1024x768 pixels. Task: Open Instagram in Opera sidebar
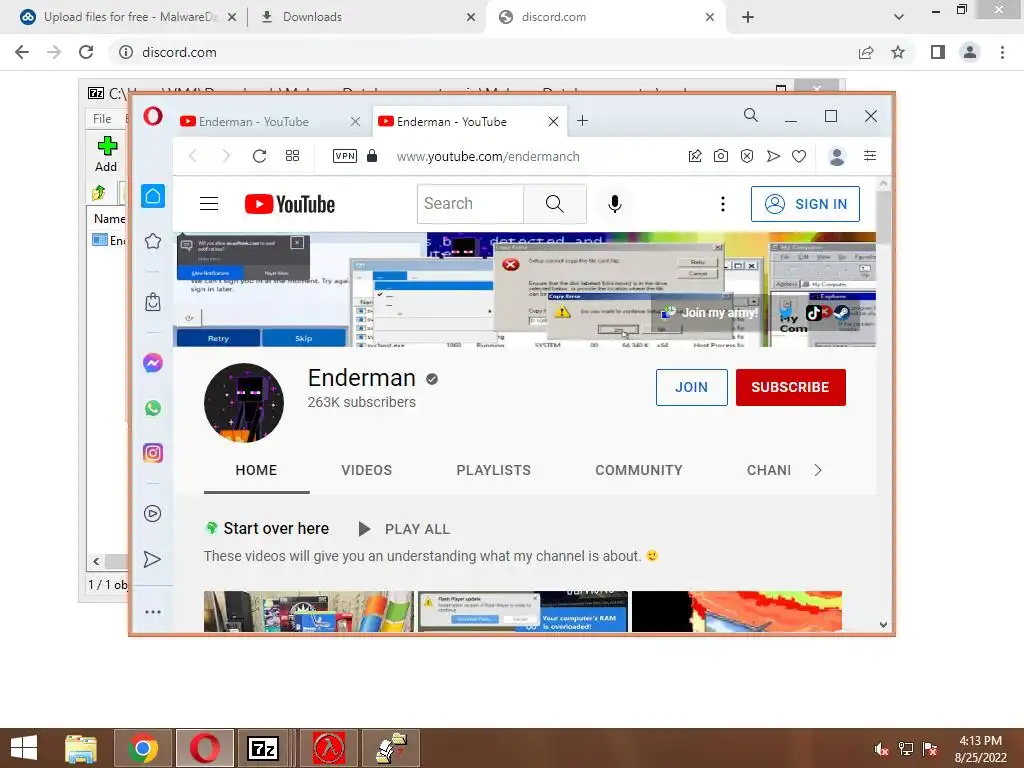[x=153, y=453]
